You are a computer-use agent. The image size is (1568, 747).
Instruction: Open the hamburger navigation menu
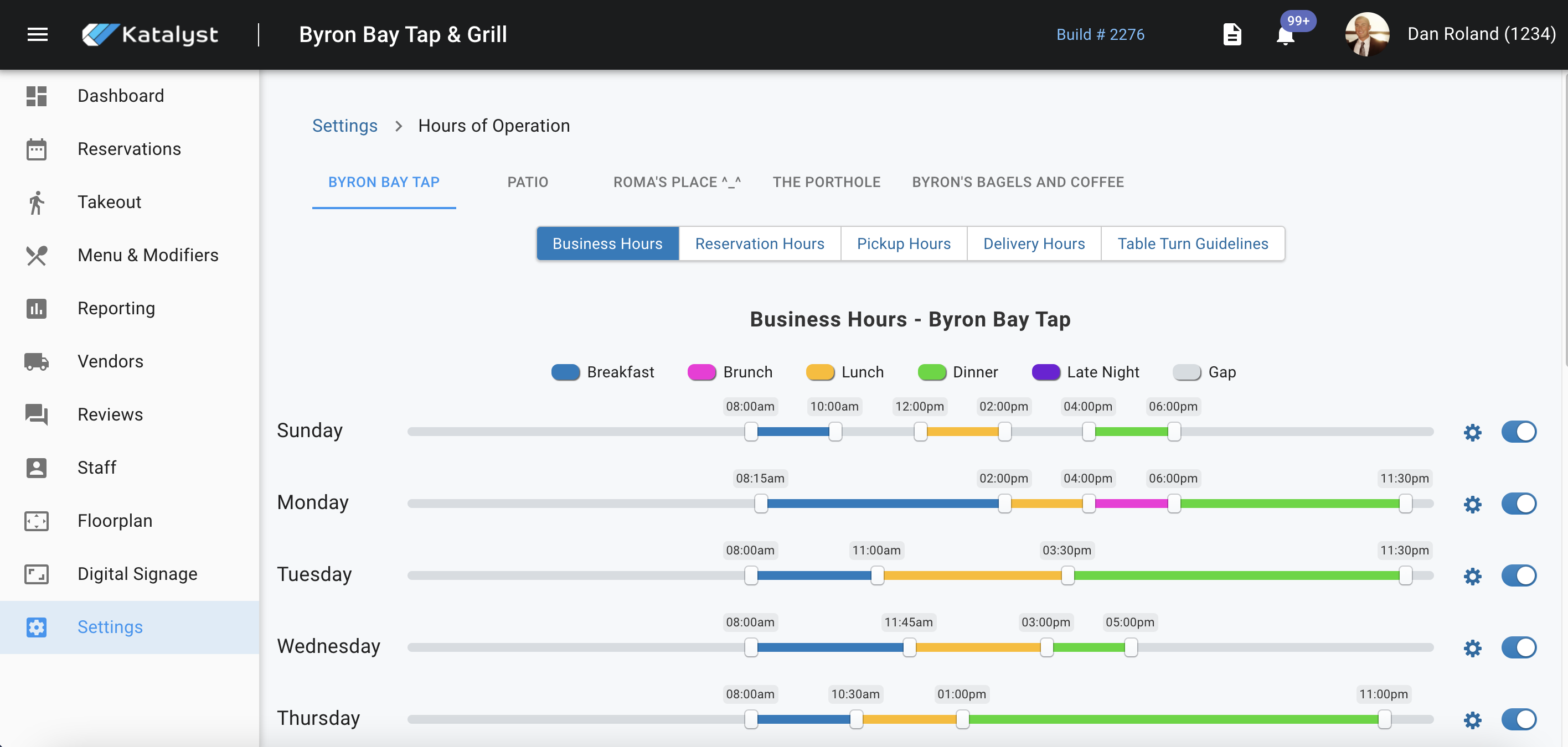point(37,35)
